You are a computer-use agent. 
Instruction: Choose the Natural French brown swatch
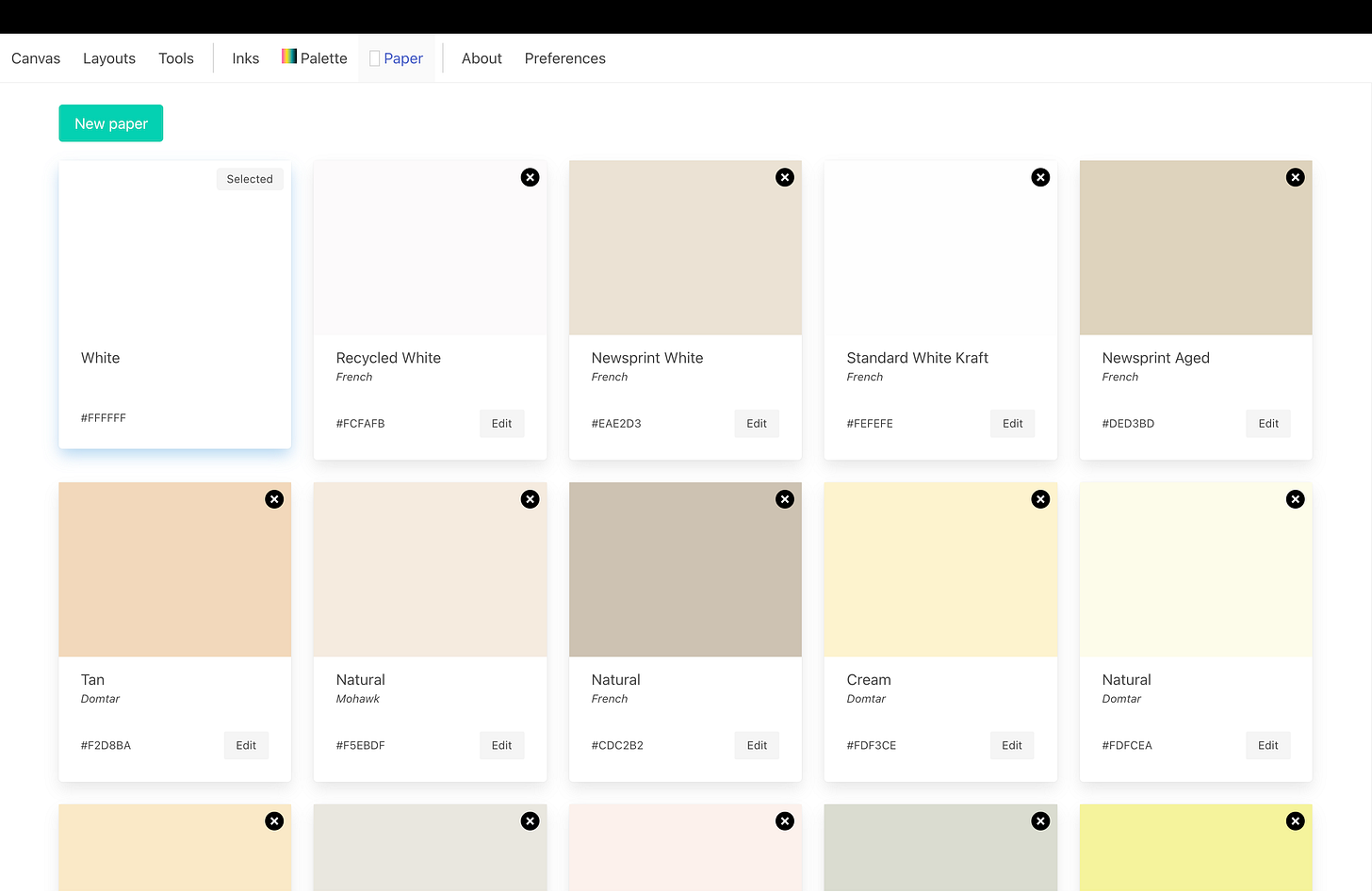tap(685, 570)
